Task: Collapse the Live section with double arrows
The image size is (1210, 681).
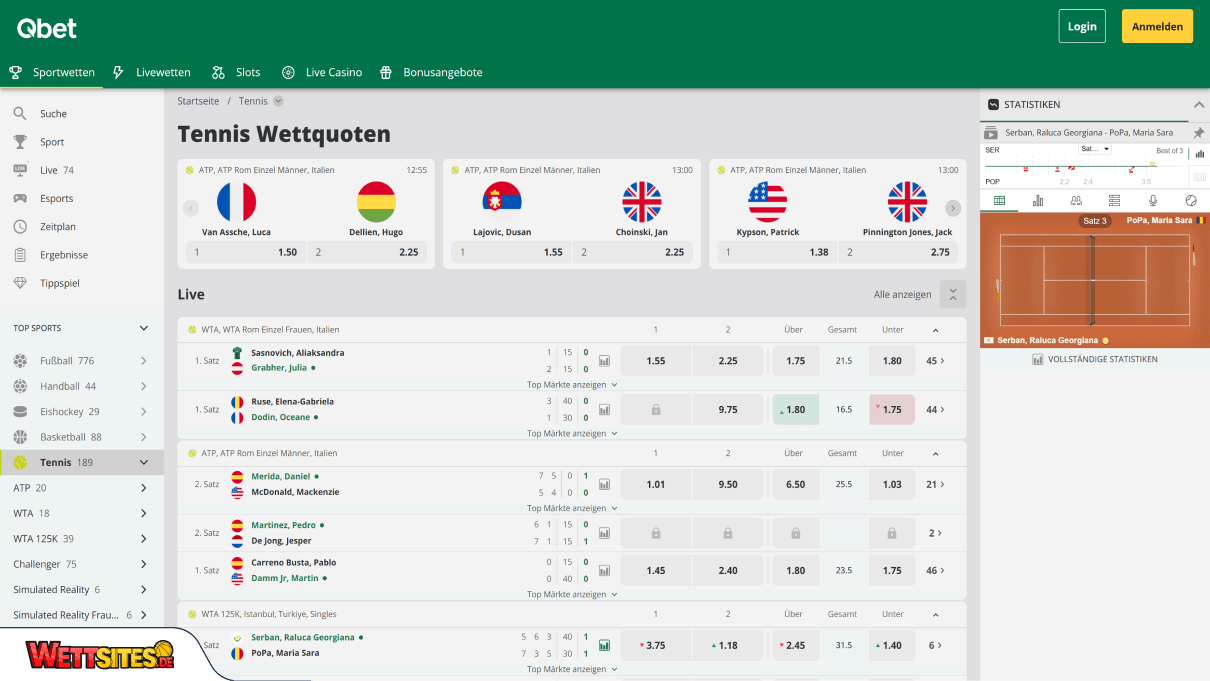Action: [x=953, y=294]
